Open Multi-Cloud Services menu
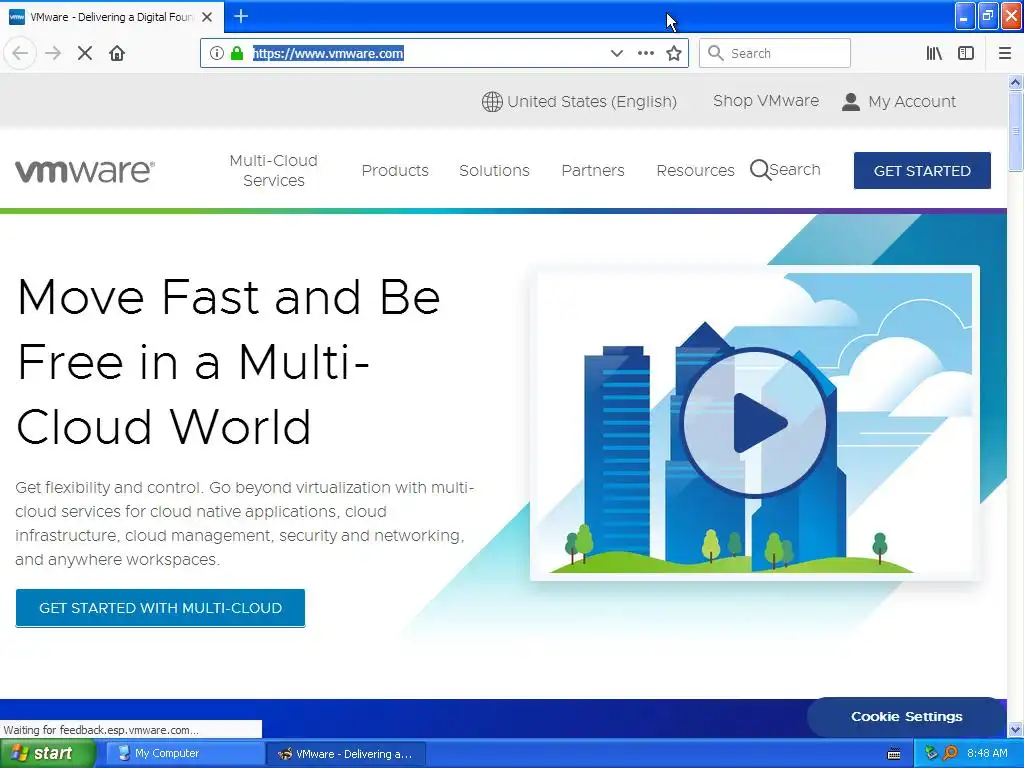 [x=274, y=170]
